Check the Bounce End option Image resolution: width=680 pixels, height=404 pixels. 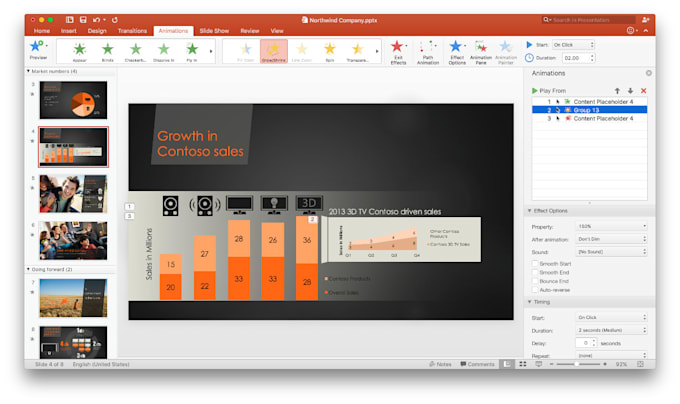click(535, 280)
